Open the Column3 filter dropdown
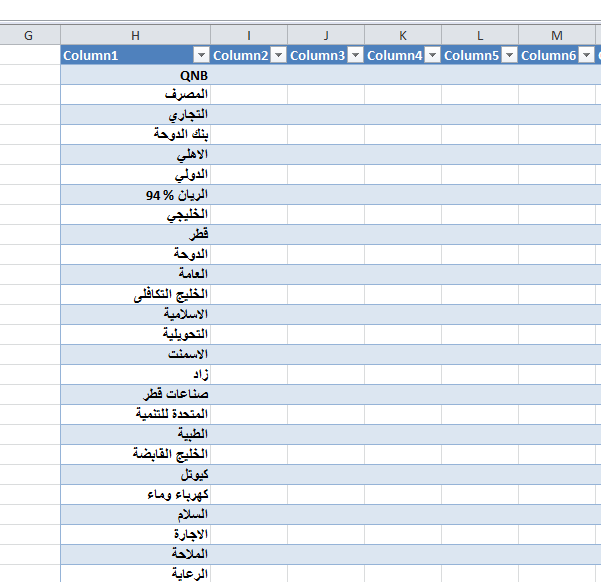Viewport: 601px width, 582px height. pos(356,55)
